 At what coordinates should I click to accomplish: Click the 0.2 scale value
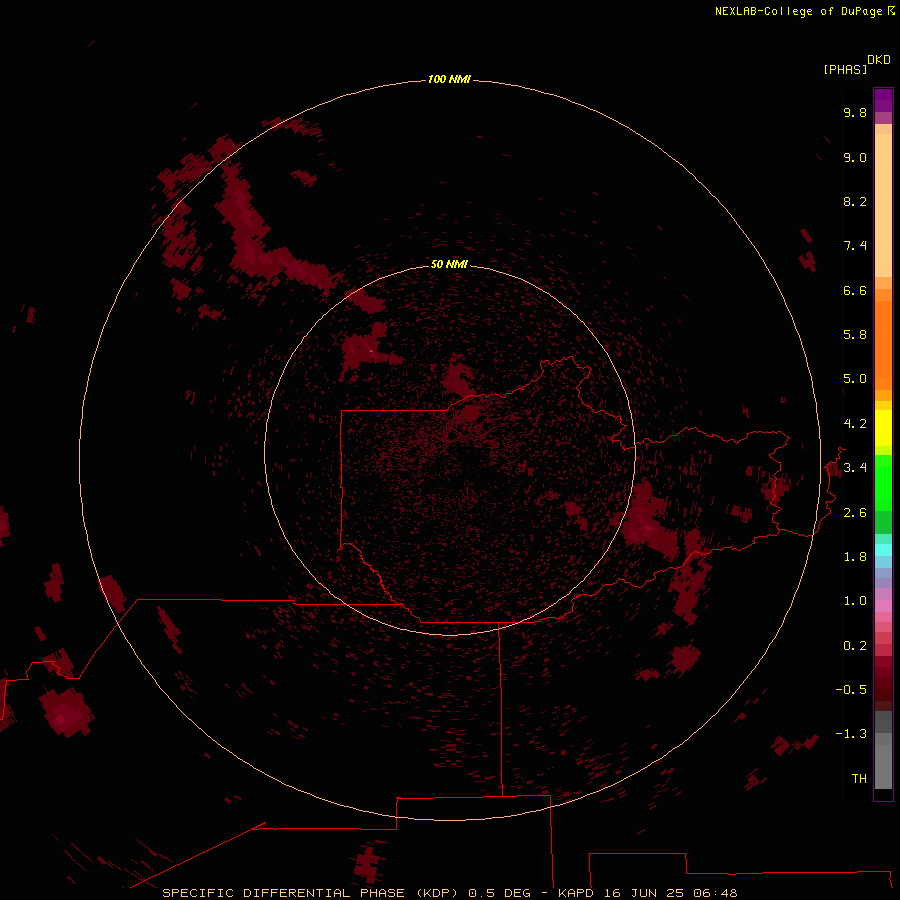[x=855, y=646]
